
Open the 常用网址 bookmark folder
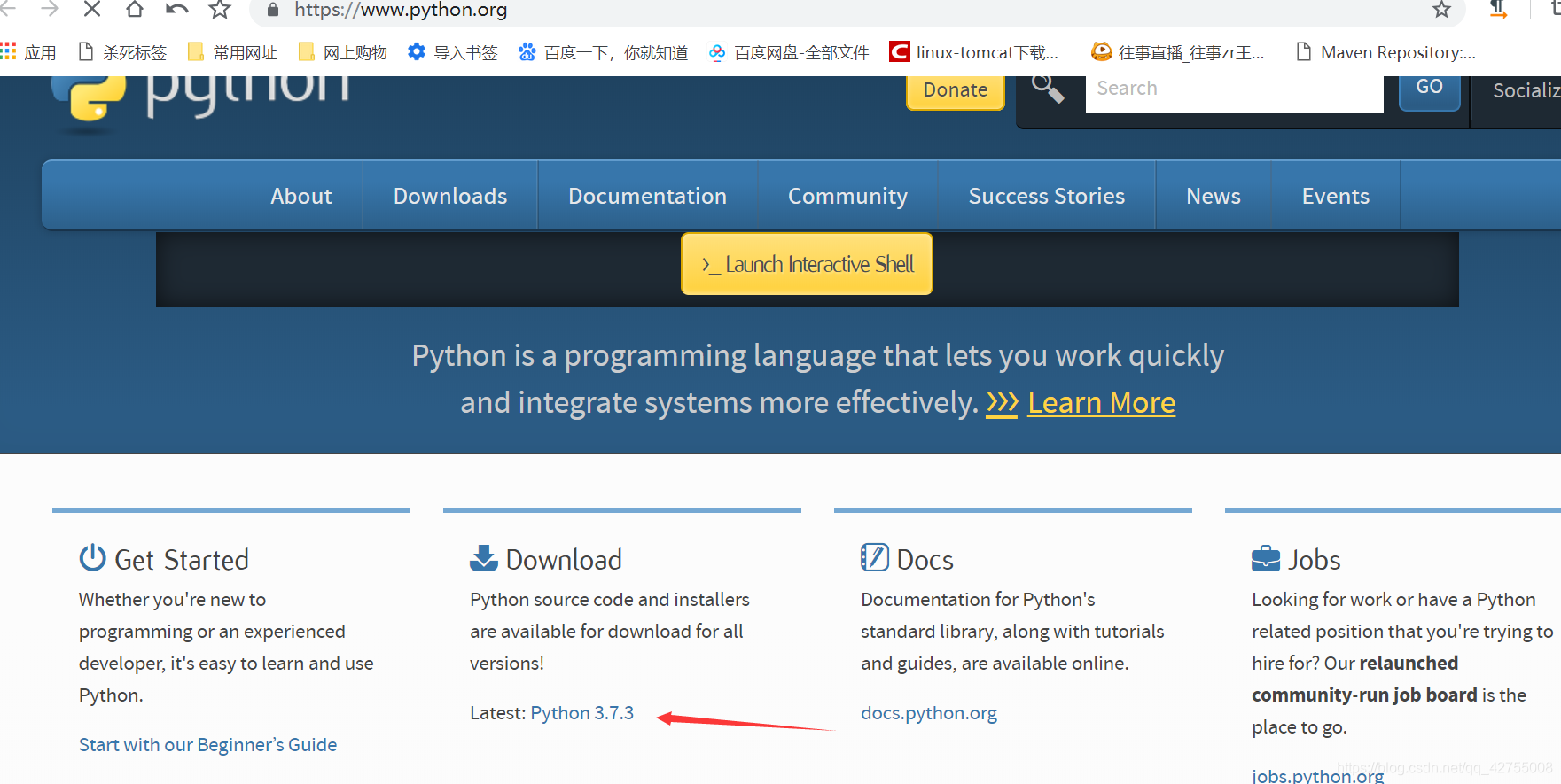pos(232,52)
